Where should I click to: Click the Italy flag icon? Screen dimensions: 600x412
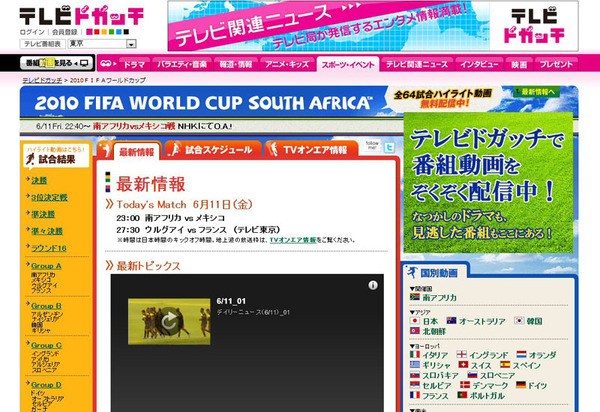(415, 355)
